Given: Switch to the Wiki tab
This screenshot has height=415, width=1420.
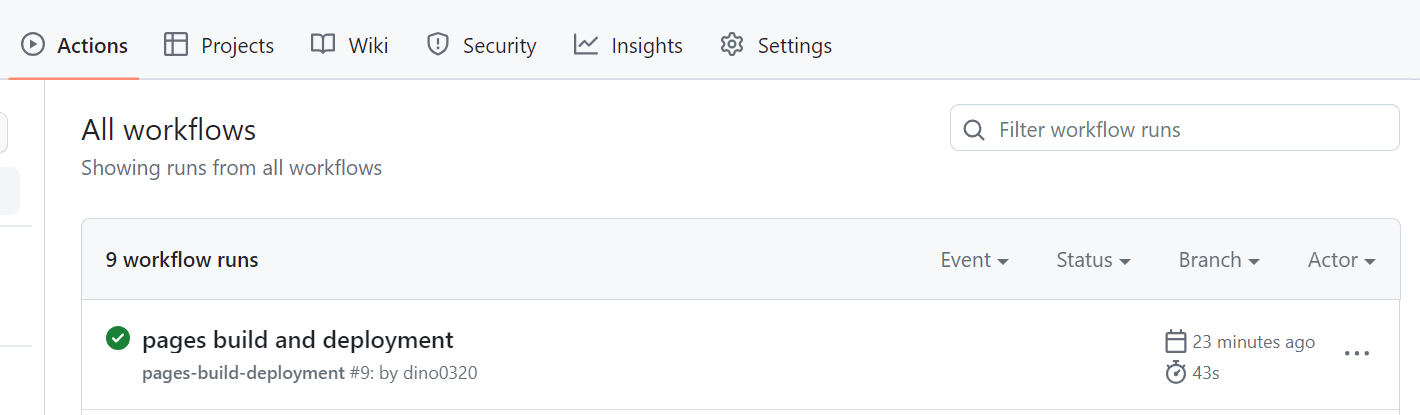Looking at the screenshot, I should click(349, 45).
